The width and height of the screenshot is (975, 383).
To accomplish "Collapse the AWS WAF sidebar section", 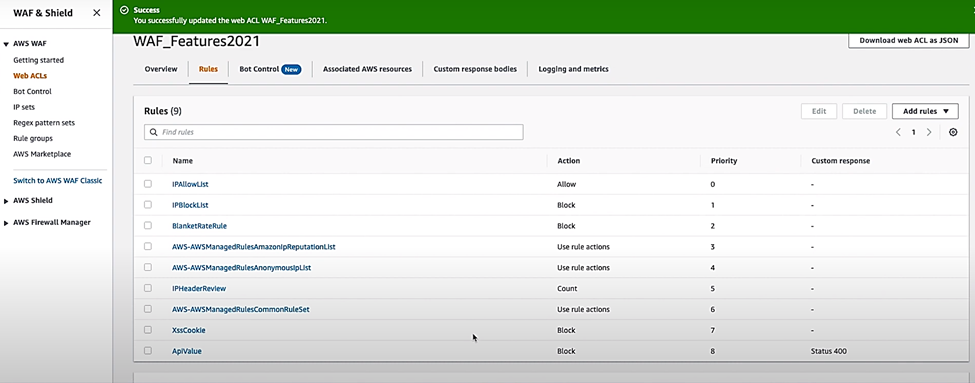I will [x=6, y=44].
